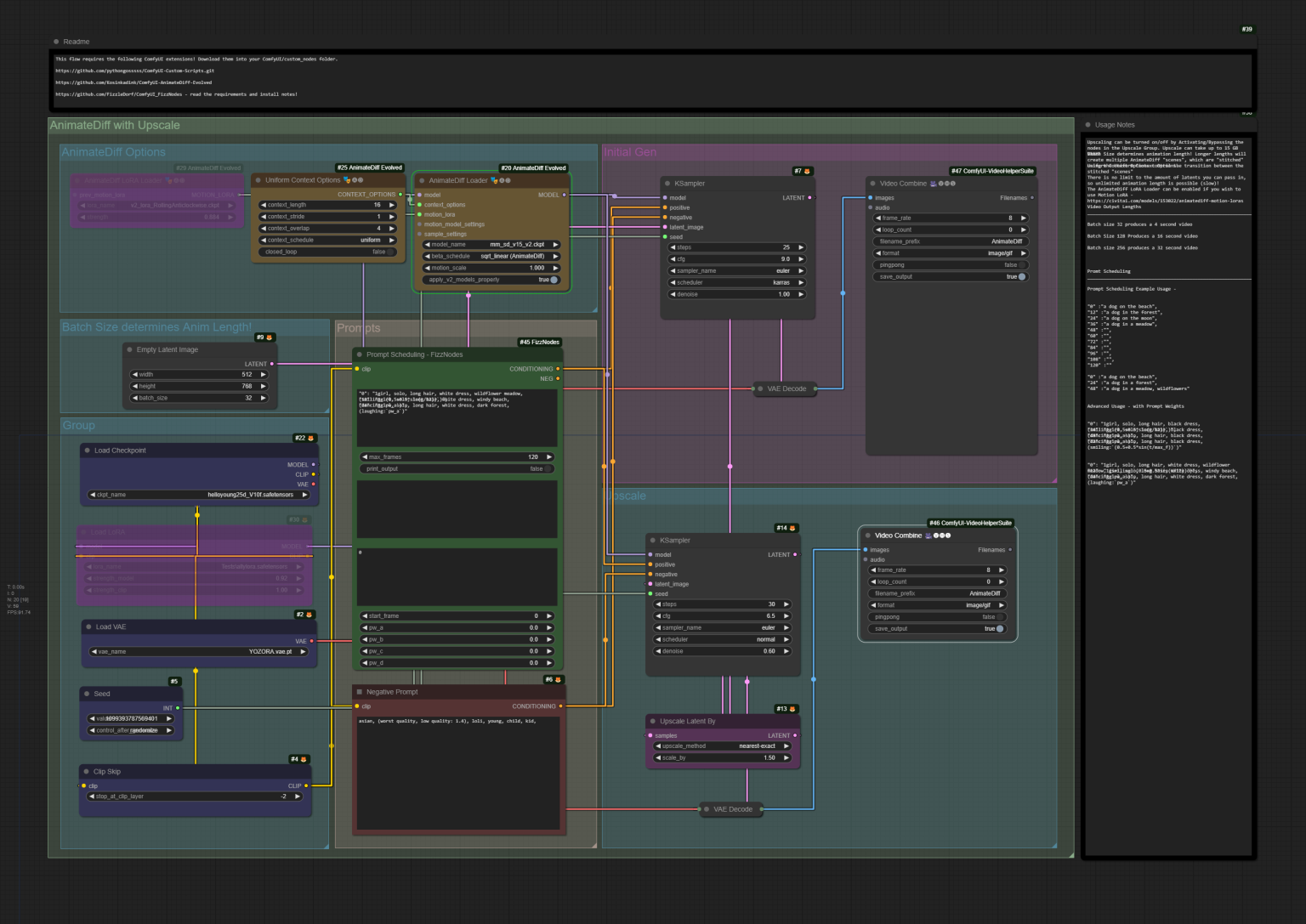Screen dimensions: 1306x924
Task: Select the AnimateDiff with Upscale group title
Action: tap(116, 125)
